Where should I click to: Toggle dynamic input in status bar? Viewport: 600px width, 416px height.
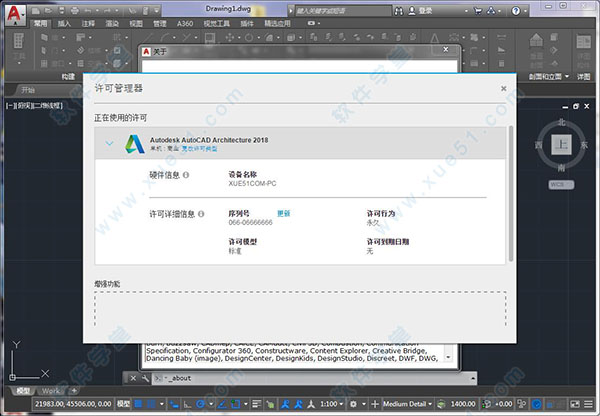click(x=174, y=404)
